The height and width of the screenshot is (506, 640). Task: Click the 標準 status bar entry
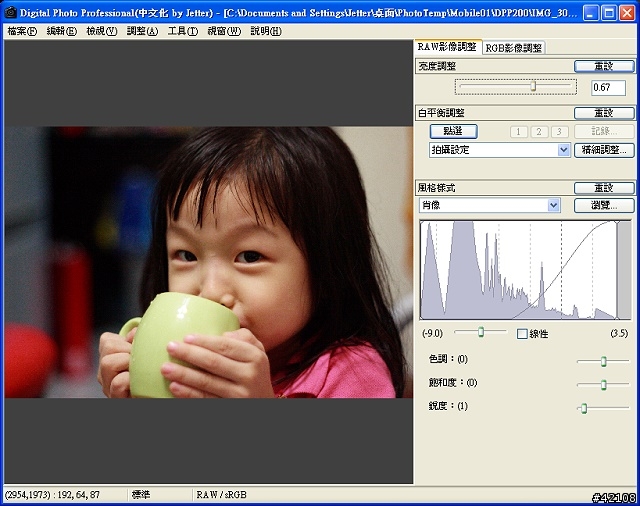click(141, 495)
